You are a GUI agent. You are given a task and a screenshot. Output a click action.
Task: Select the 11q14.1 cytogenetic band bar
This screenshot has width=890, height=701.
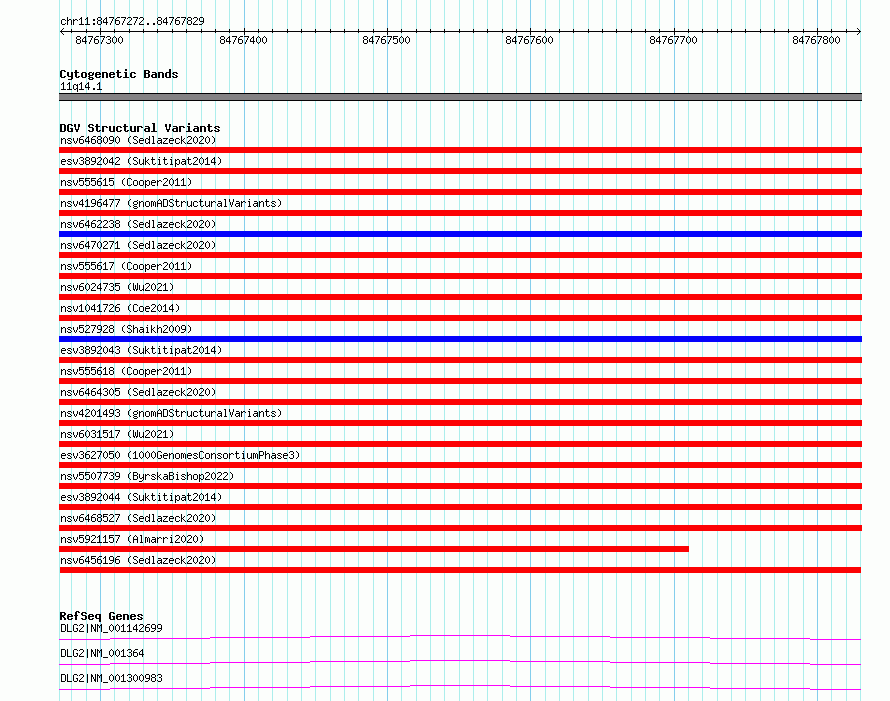pos(460,97)
